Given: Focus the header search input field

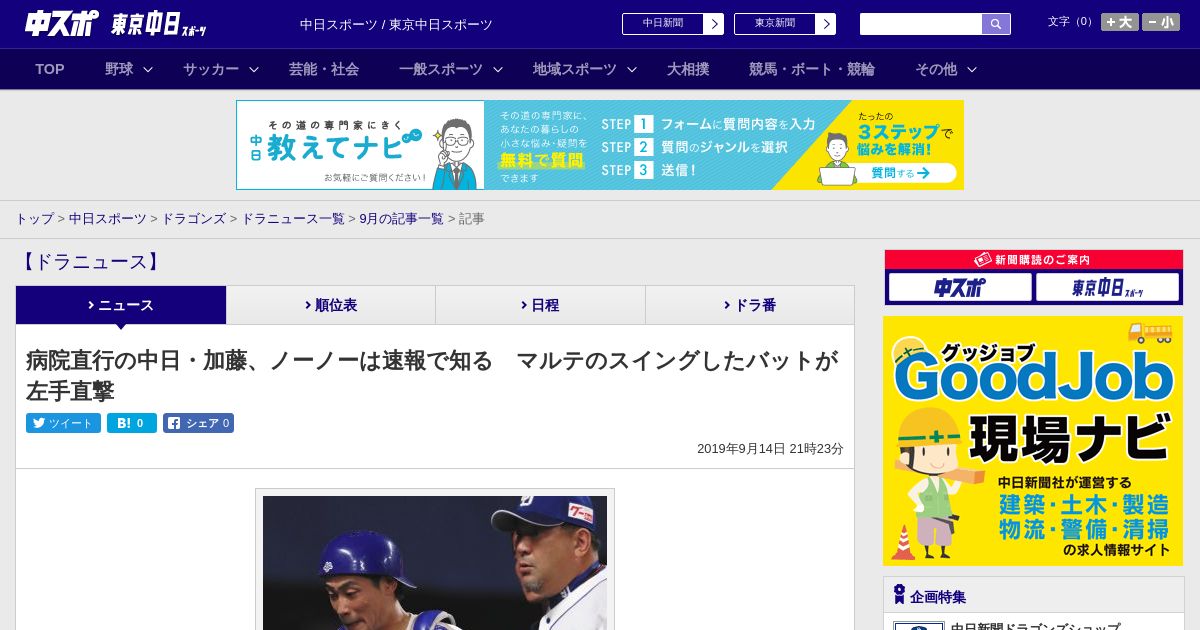Looking at the screenshot, I should [x=921, y=24].
